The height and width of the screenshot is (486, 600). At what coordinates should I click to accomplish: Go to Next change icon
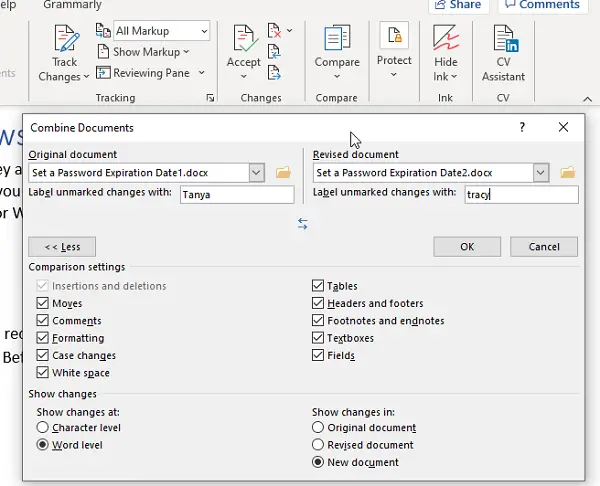[274, 72]
